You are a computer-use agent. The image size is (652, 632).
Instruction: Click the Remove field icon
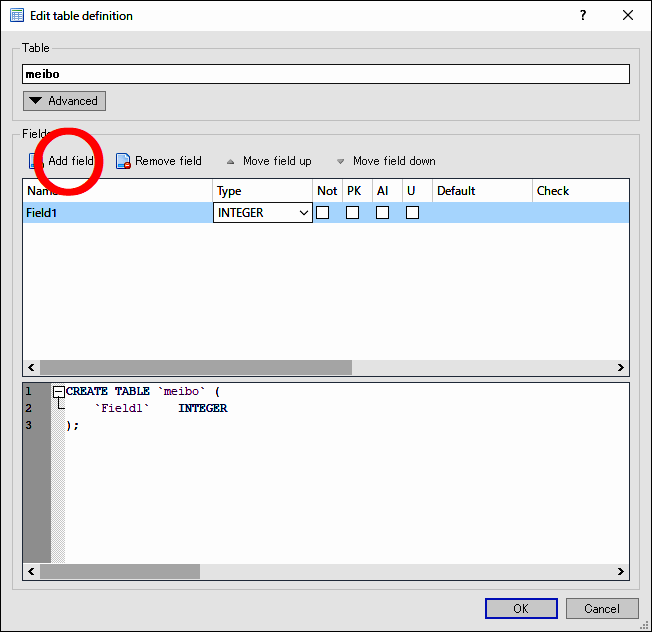124,161
